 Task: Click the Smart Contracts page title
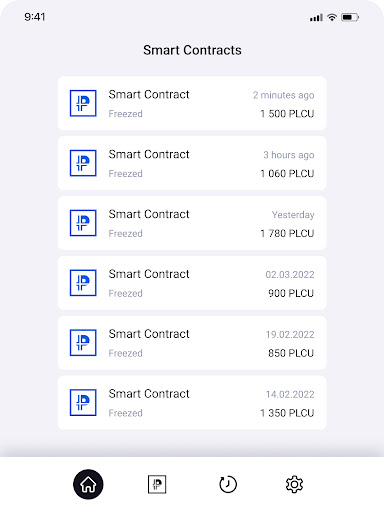[192, 50]
